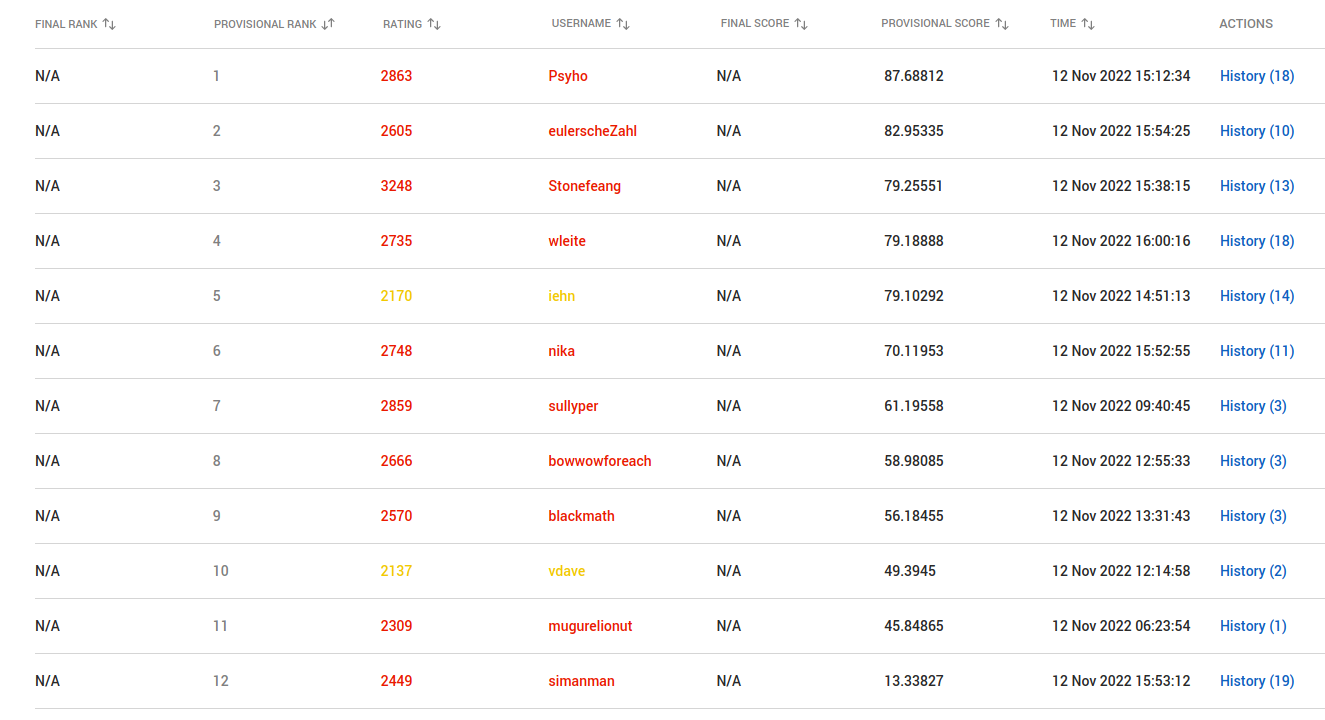1325x720 pixels.
Task: Sort by Final Rank arrows icon
Action: [109, 24]
